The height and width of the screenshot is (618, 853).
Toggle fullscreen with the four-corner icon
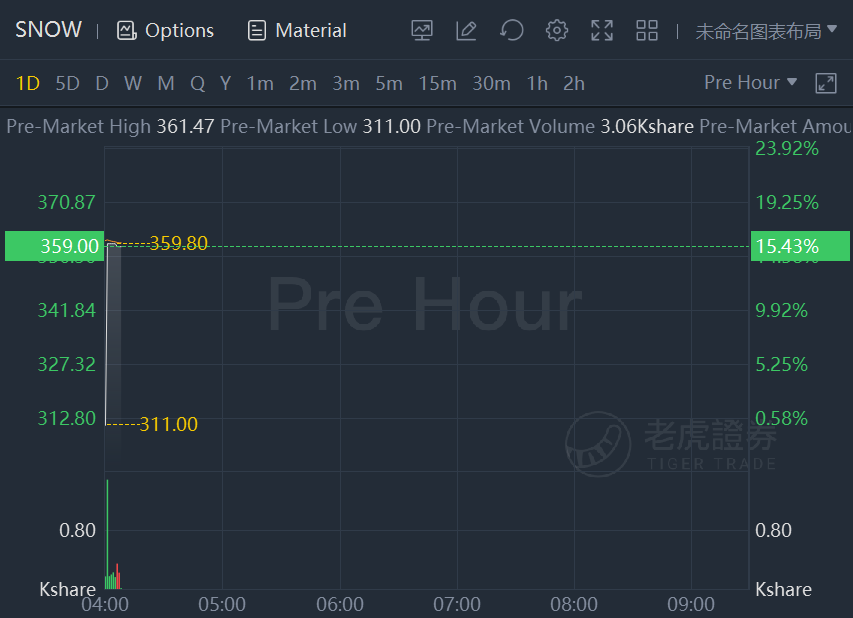tap(602, 30)
